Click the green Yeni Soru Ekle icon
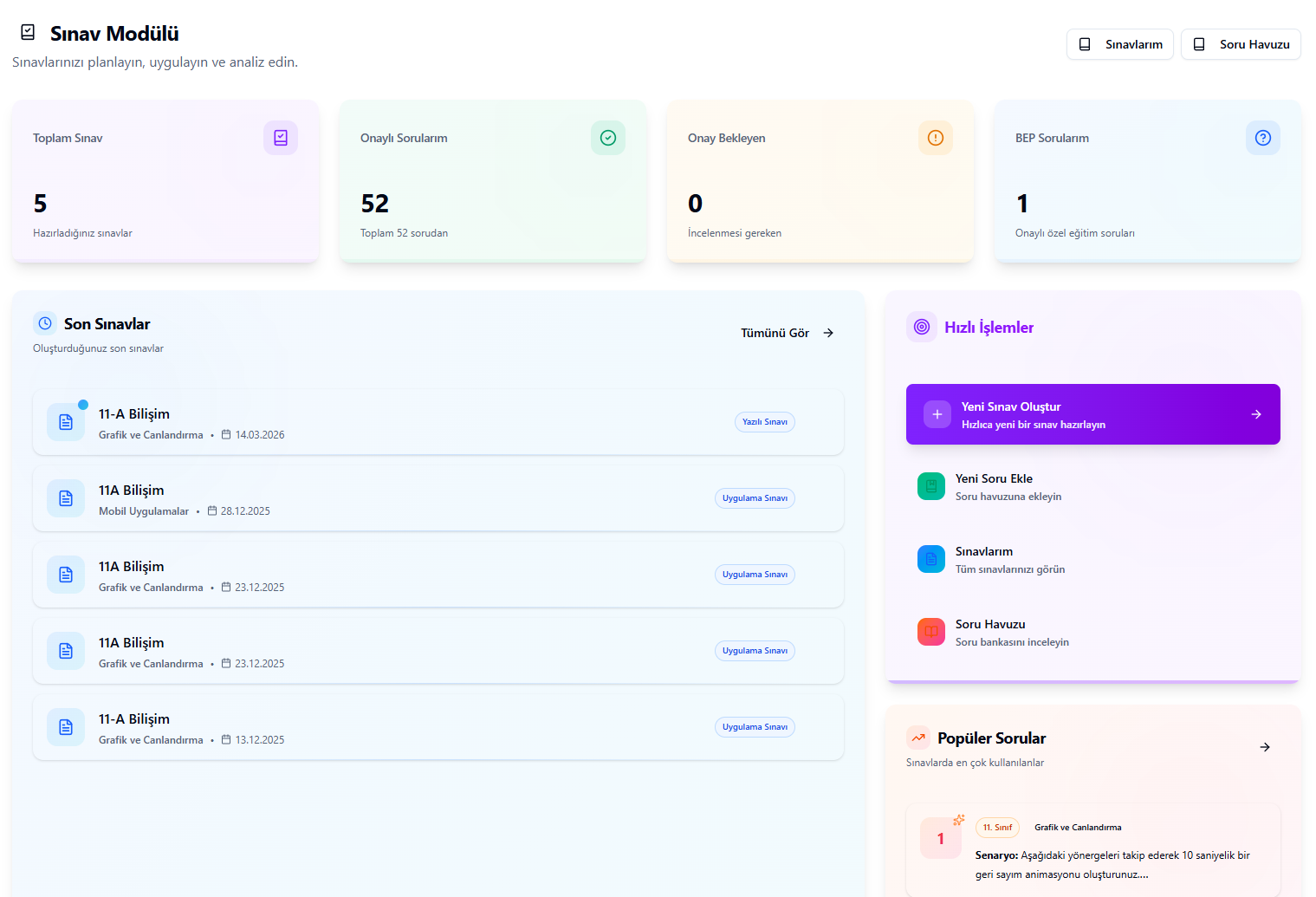The width and height of the screenshot is (1316, 897). click(931, 486)
